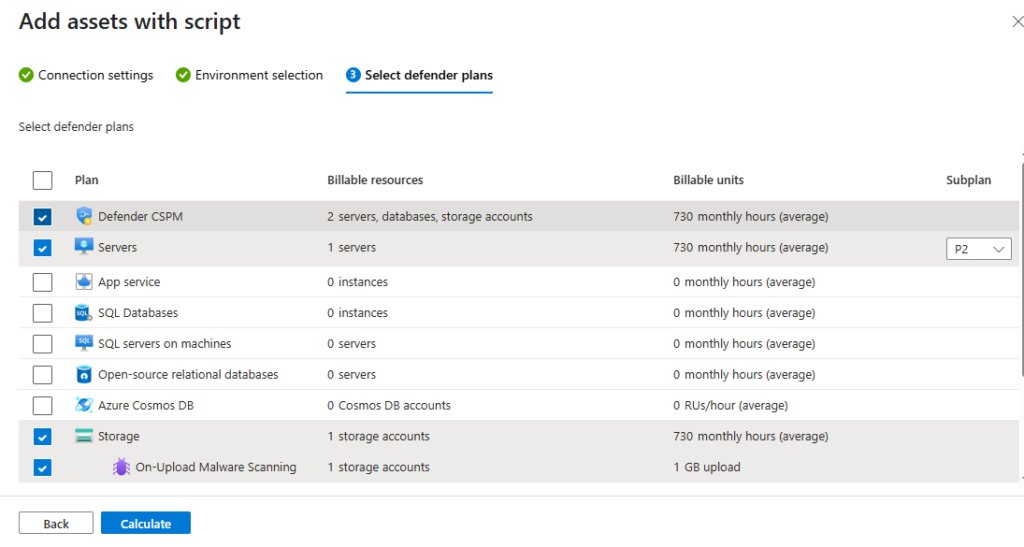The image size is (1024, 547).
Task: Check the SQL servers on machines checkbox
Action: click(42, 343)
